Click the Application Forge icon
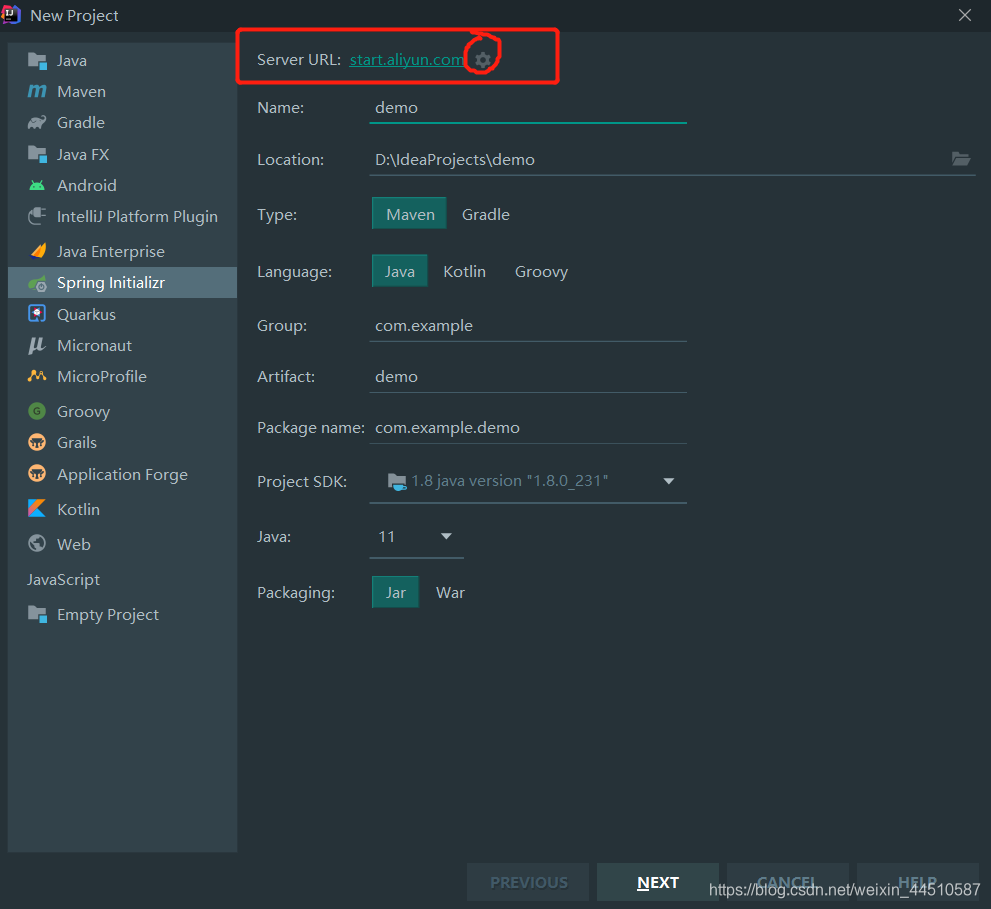This screenshot has height=909, width=991. coord(37,473)
